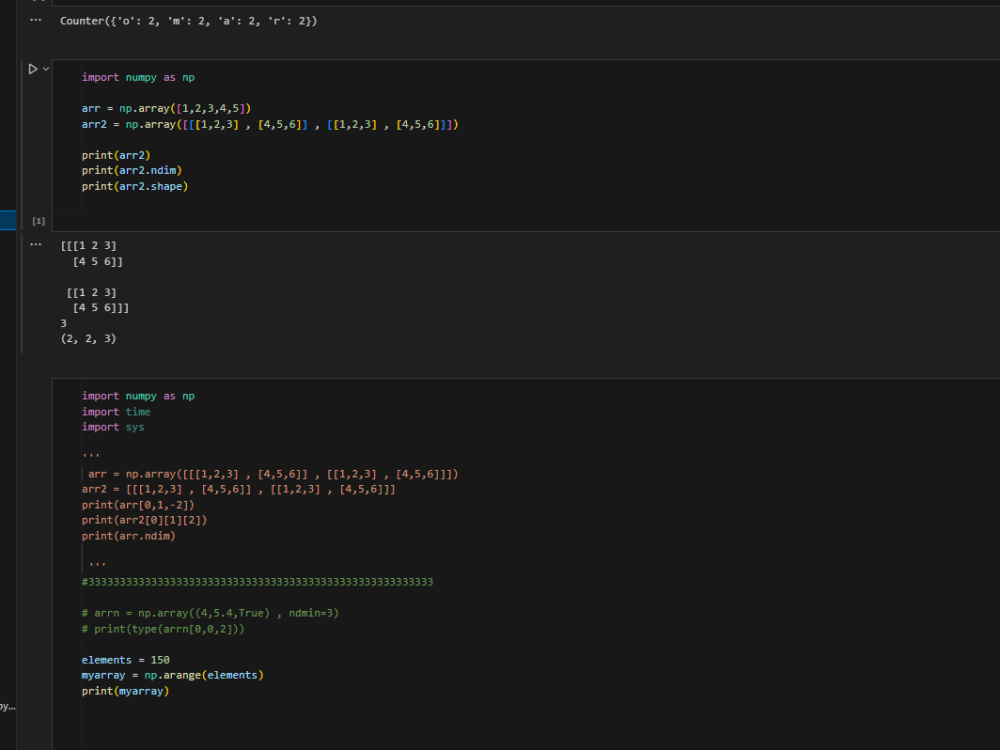This screenshot has height=750, width=1000.
Task: Place cursor in the arr2 np.array line in second cell
Action: point(270,124)
